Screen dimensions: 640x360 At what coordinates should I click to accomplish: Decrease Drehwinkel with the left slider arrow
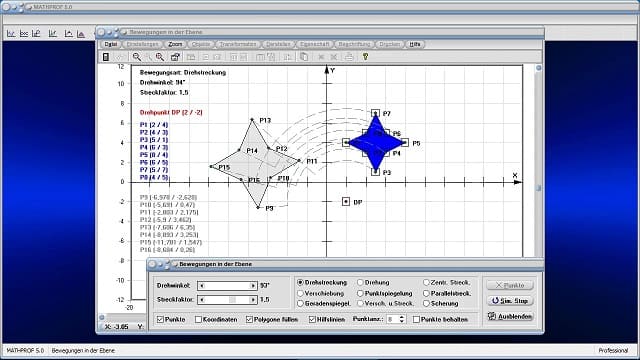pyautogui.click(x=202, y=286)
